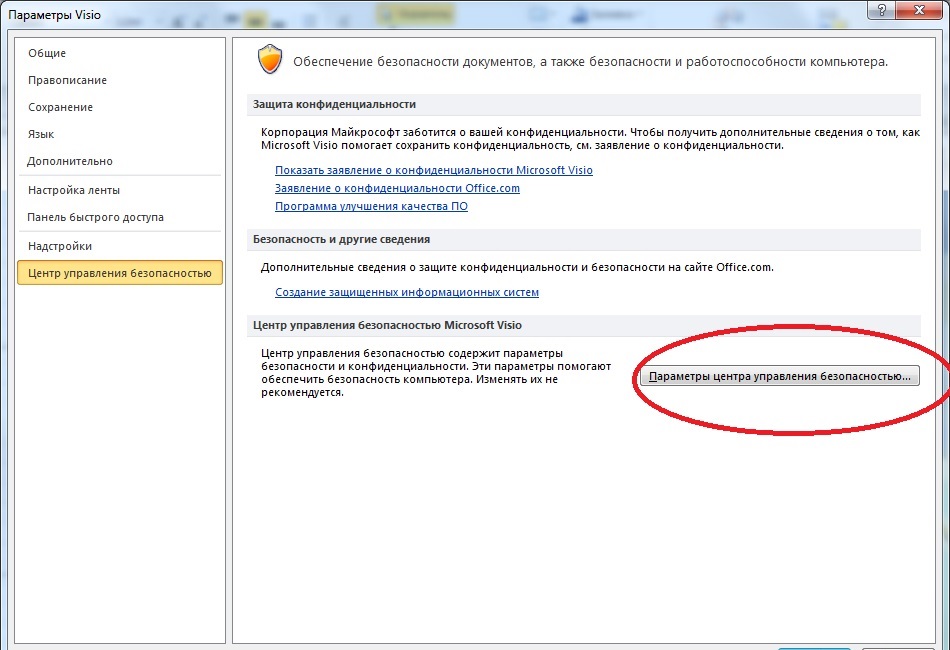
Task: Click the Безопасность и другие сведения header
Action: tap(340, 240)
